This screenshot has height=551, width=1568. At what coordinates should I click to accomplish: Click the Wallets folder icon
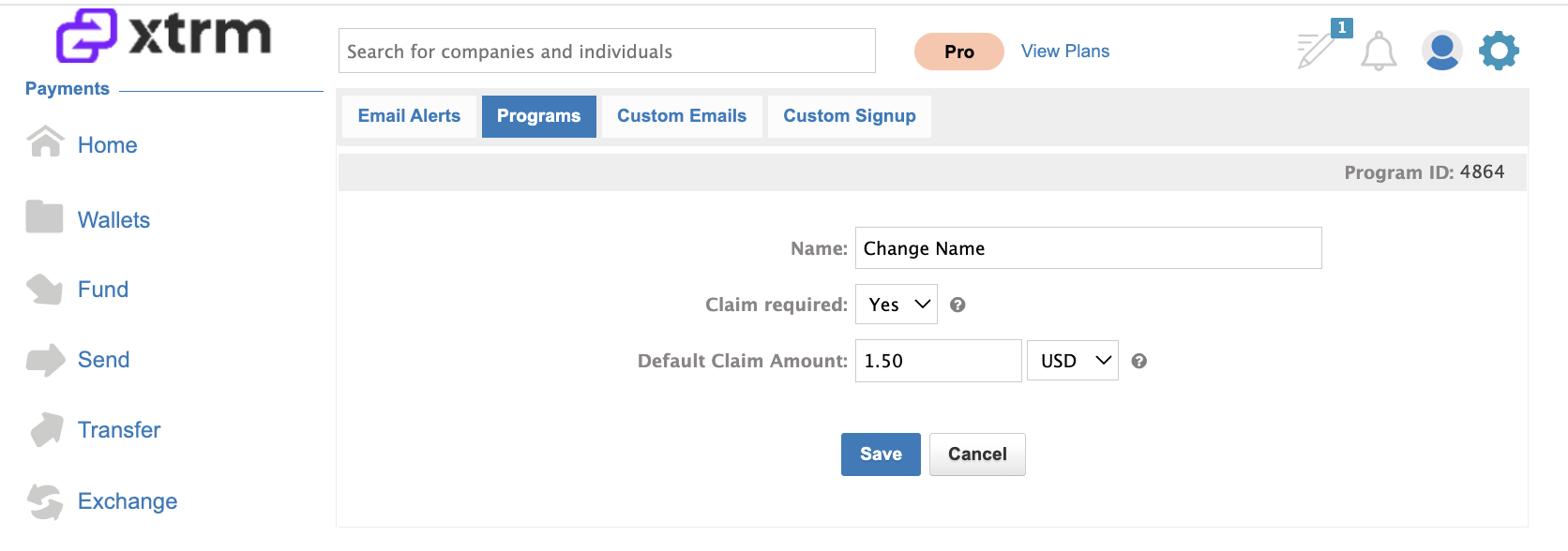pyautogui.click(x=44, y=216)
